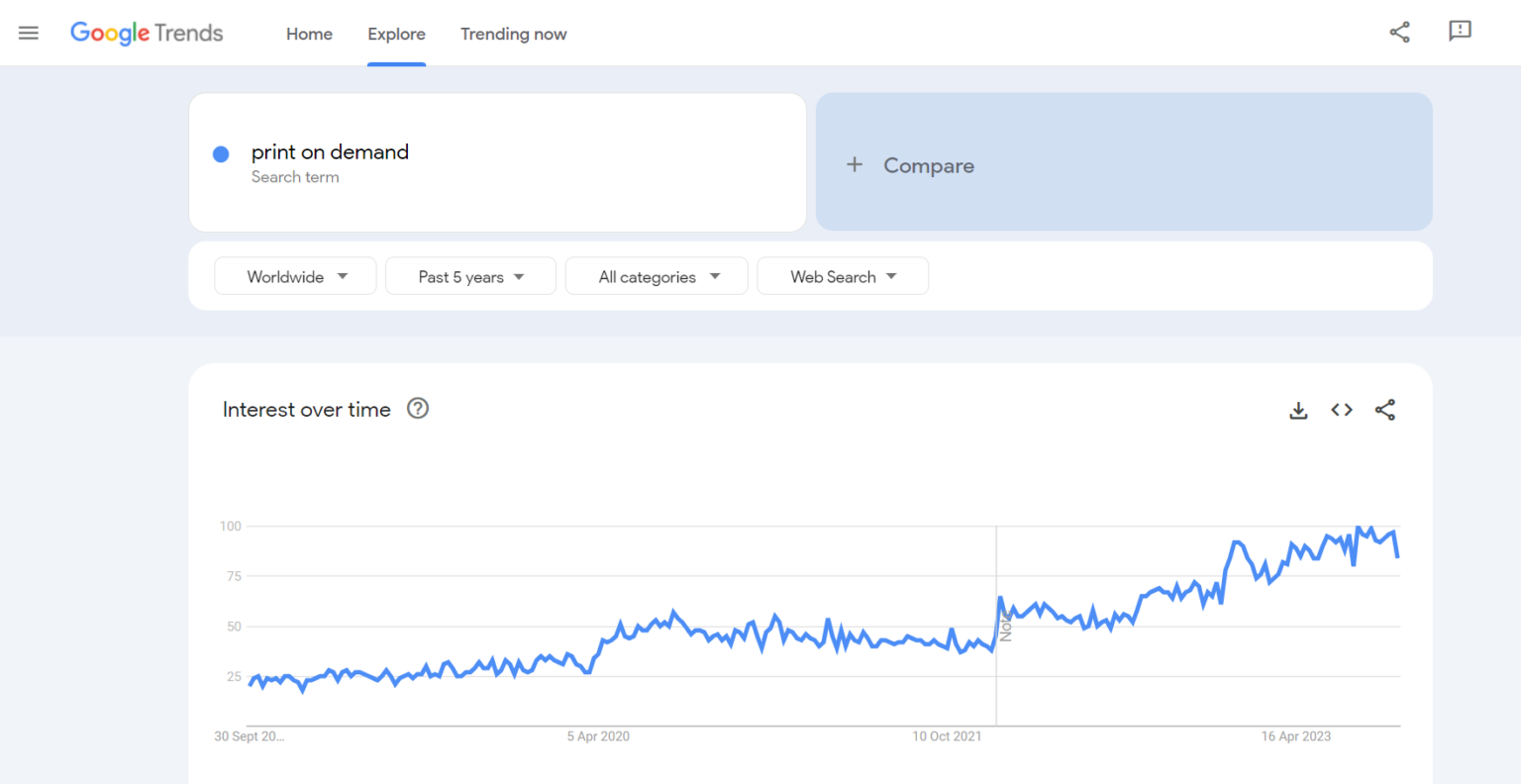This screenshot has height=784, width=1521.
Task: Download the chart data as CSV
Action: 1297,409
